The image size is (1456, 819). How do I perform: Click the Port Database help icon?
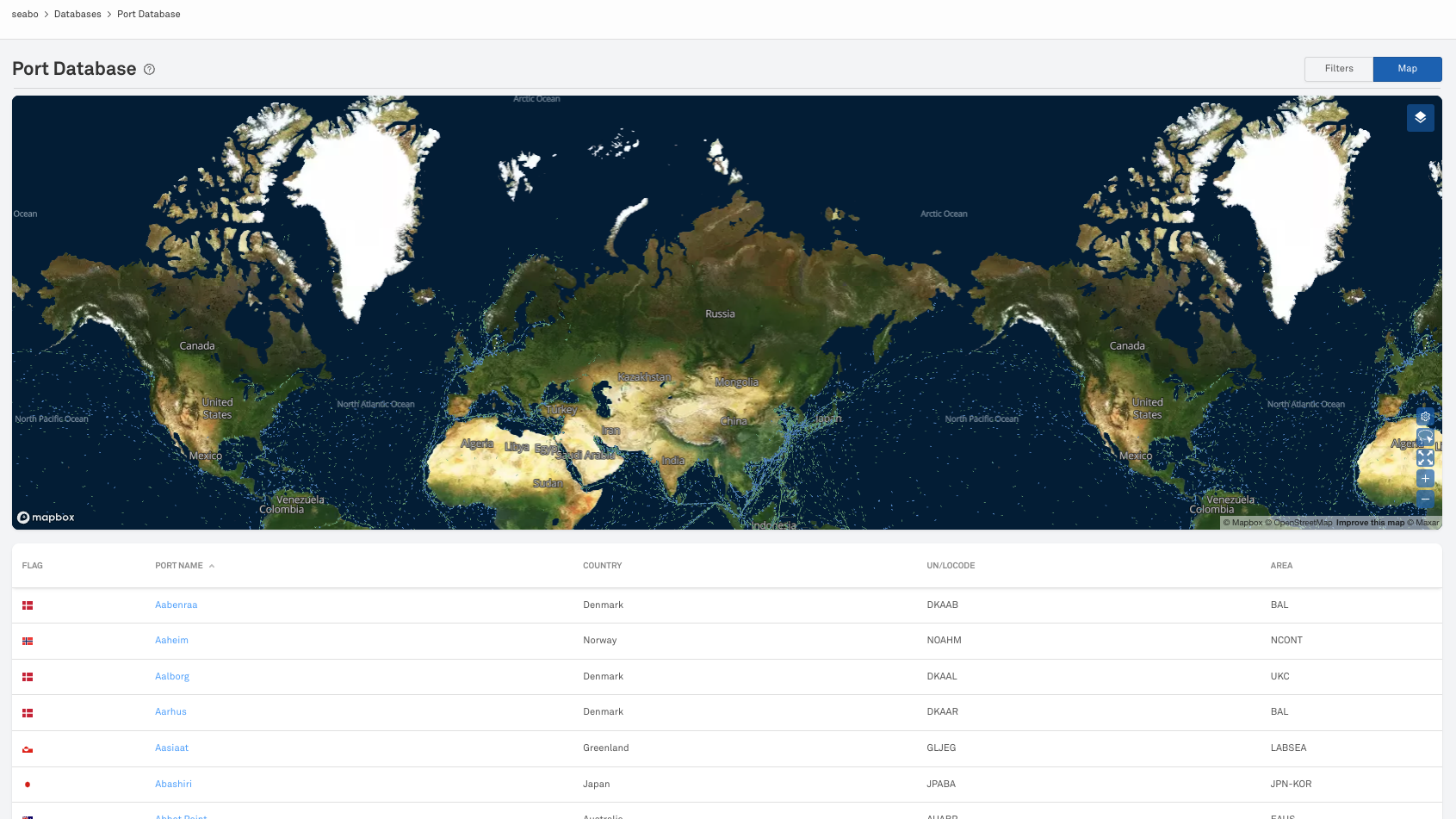149,70
